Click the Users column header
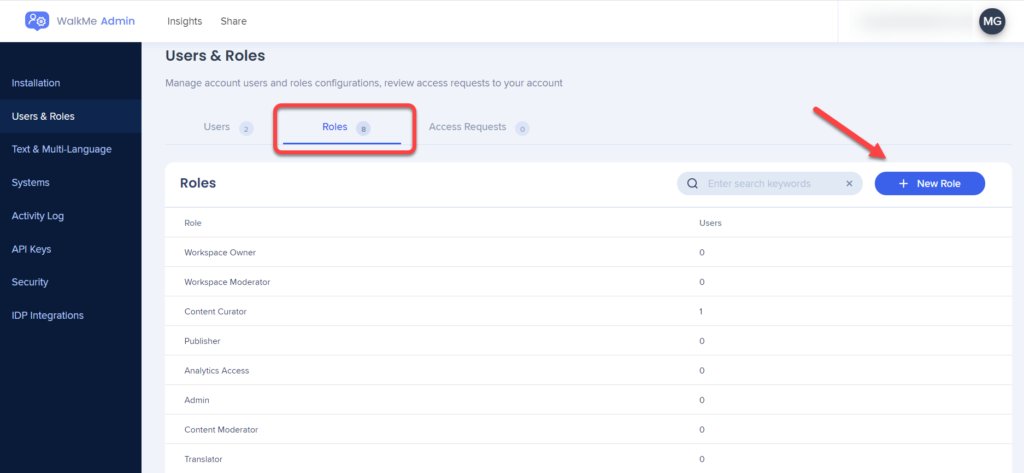 [x=710, y=223]
